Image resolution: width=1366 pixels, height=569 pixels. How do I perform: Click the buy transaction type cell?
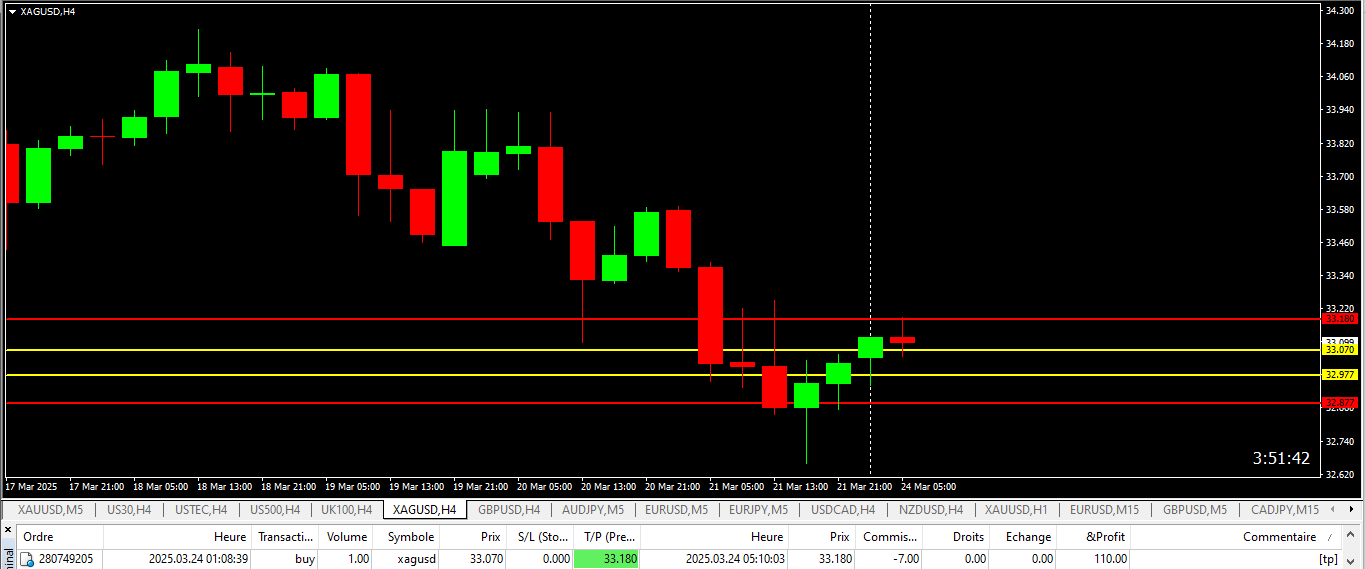(305, 559)
